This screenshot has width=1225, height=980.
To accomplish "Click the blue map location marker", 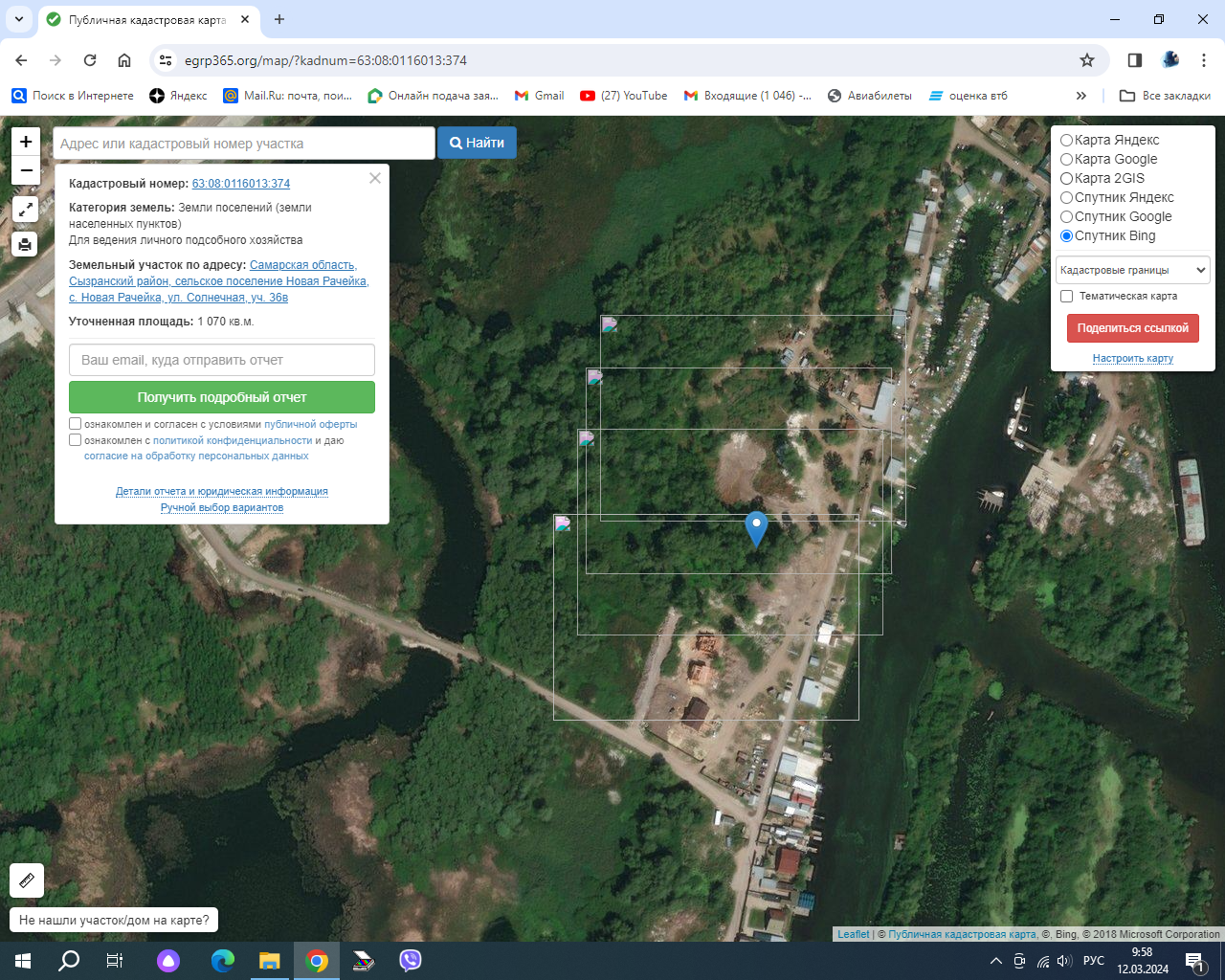I will click(x=756, y=528).
